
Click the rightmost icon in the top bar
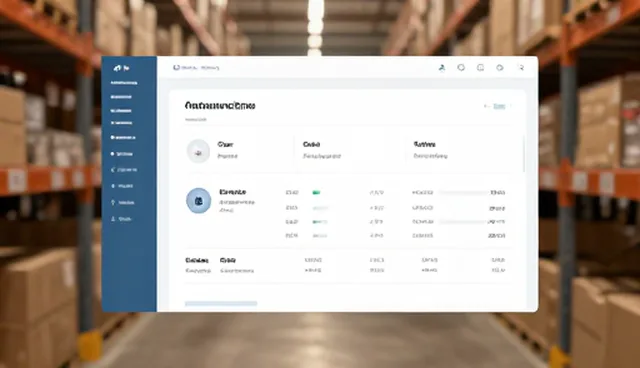[x=520, y=68]
